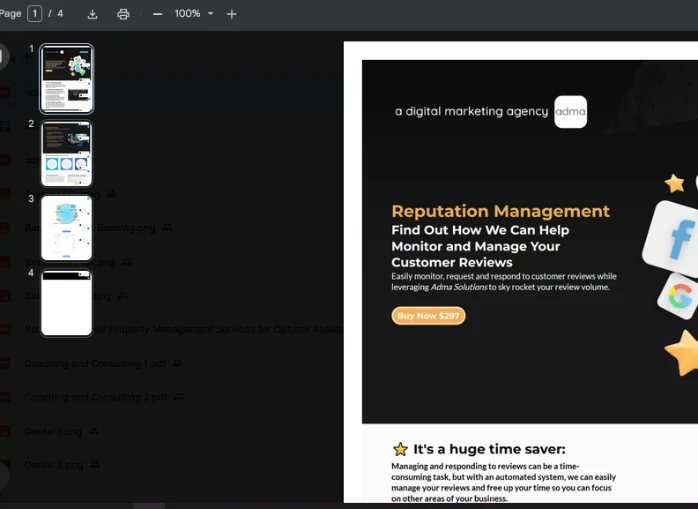Click the star beside It's a huge time saver
Image resolution: width=698 pixels, height=509 pixels.
pyautogui.click(x=400, y=449)
